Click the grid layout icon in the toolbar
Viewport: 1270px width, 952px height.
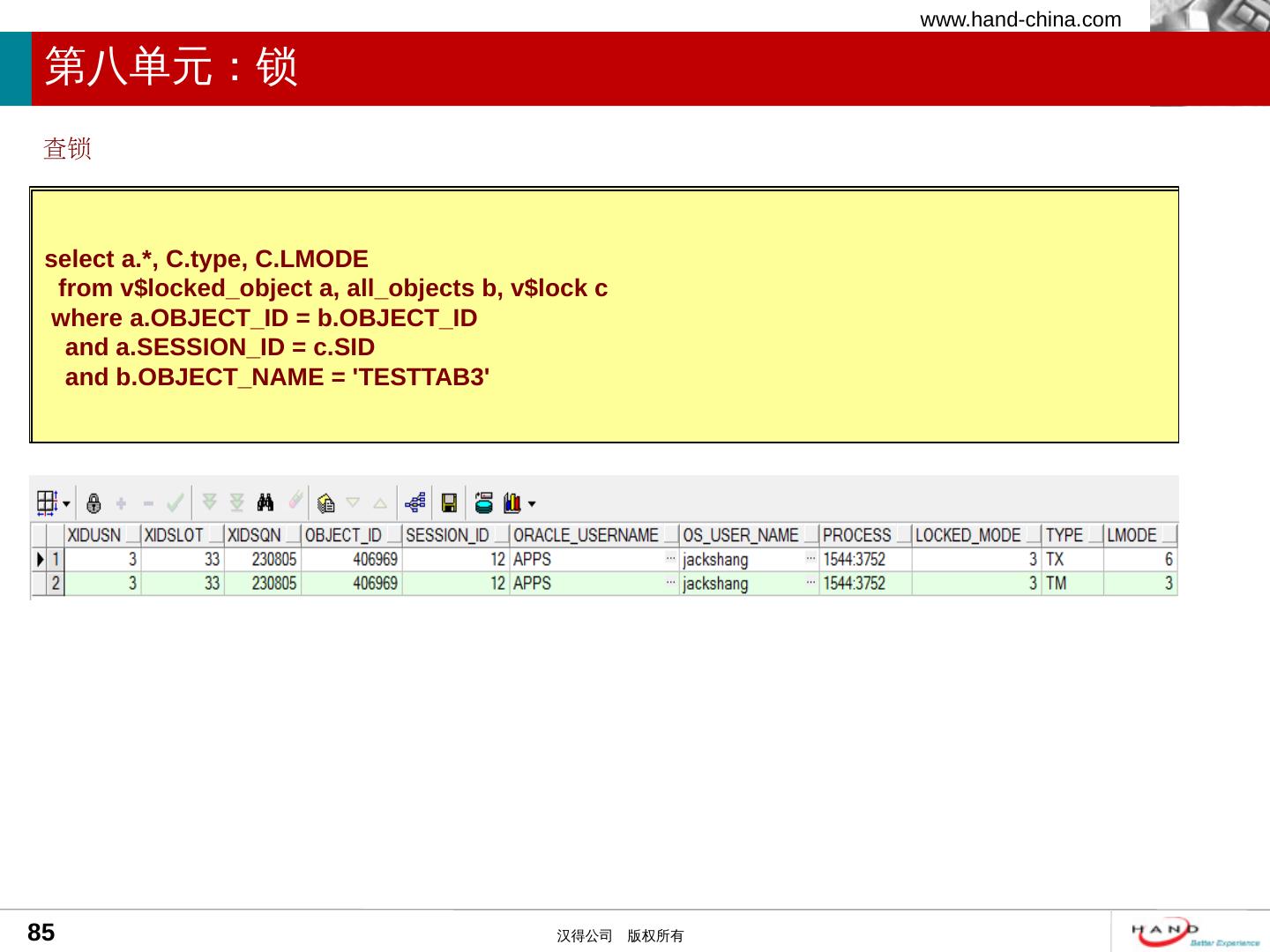pos(46,502)
